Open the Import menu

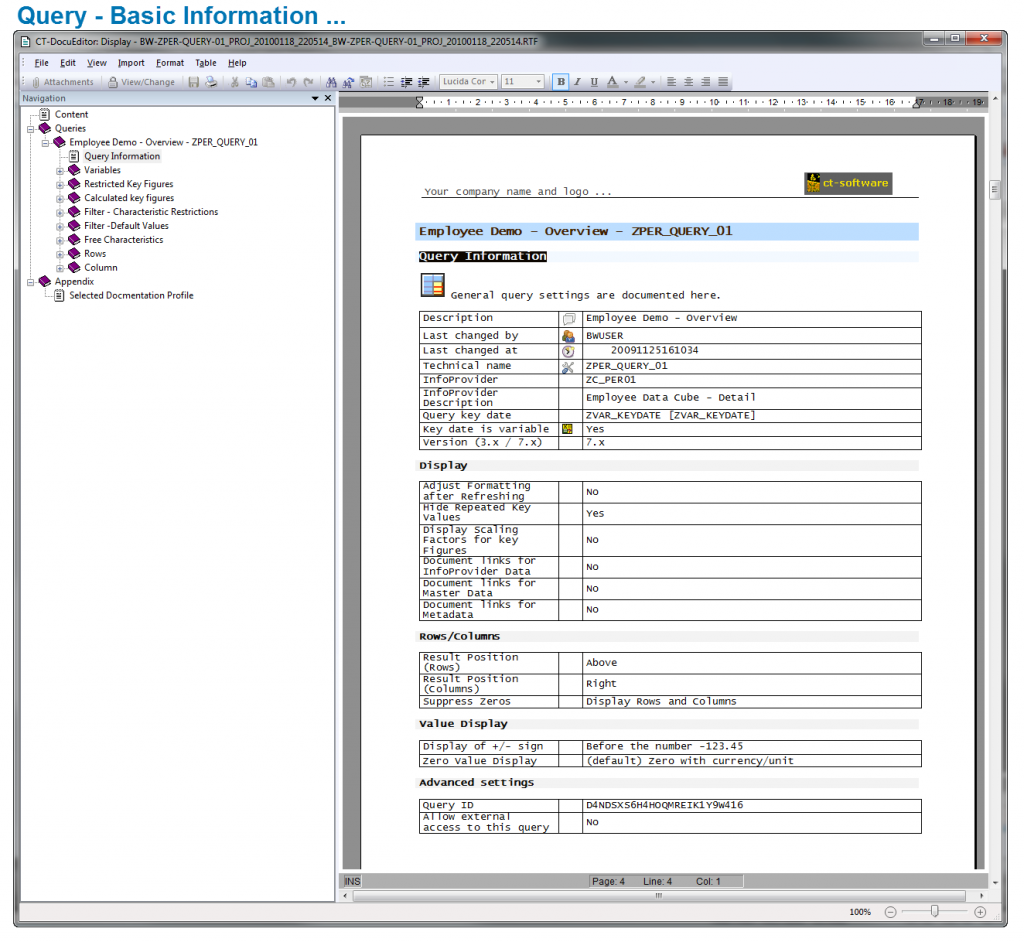pos(131,62)
